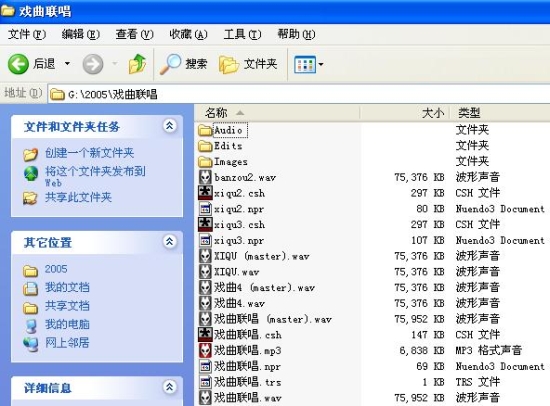Viewport: 550px width, 406px height.
Task: Collapse the 文件和文件夹任务 panel
Action: point(170,126)
